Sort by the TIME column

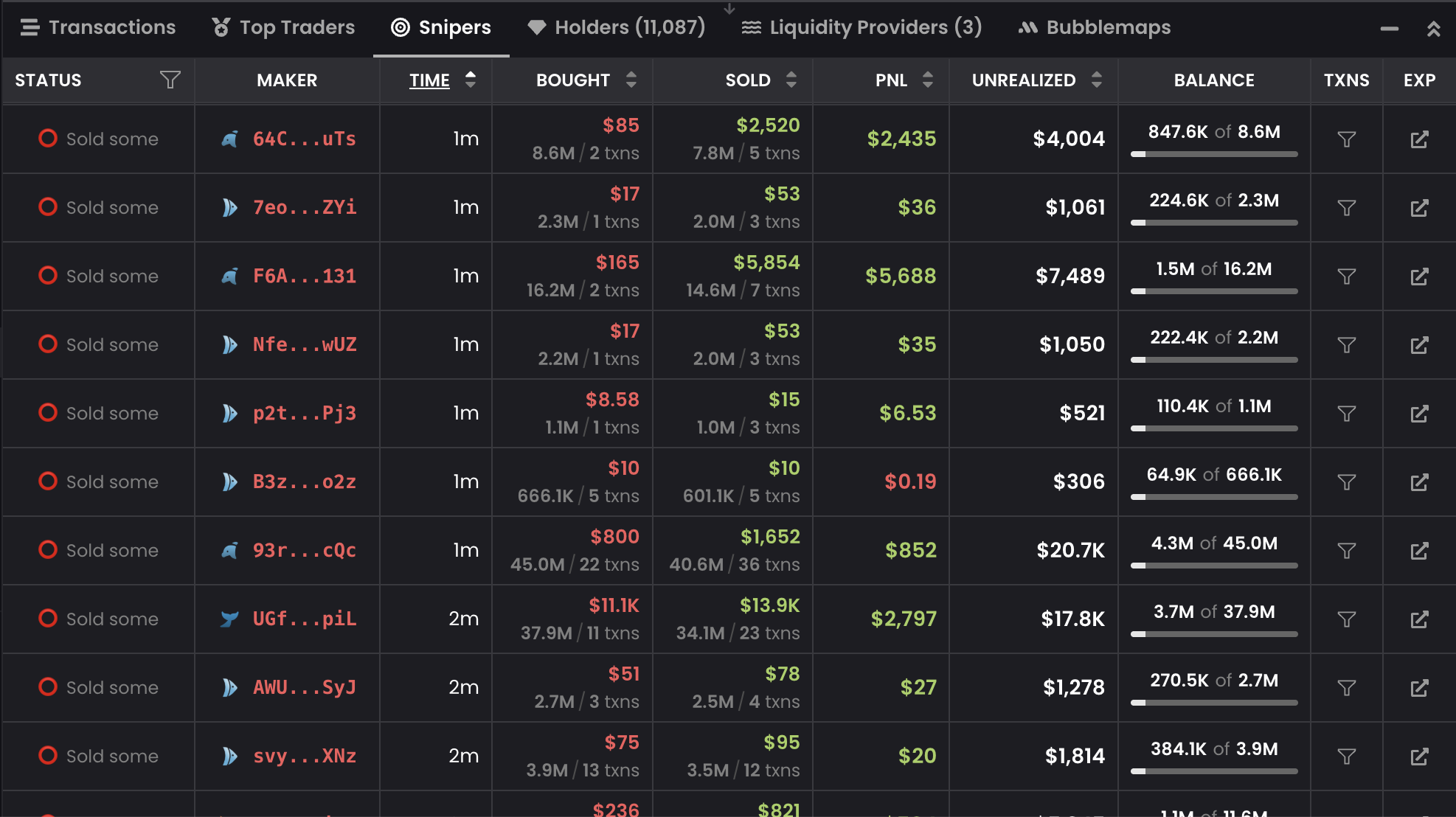coord(443,80)
